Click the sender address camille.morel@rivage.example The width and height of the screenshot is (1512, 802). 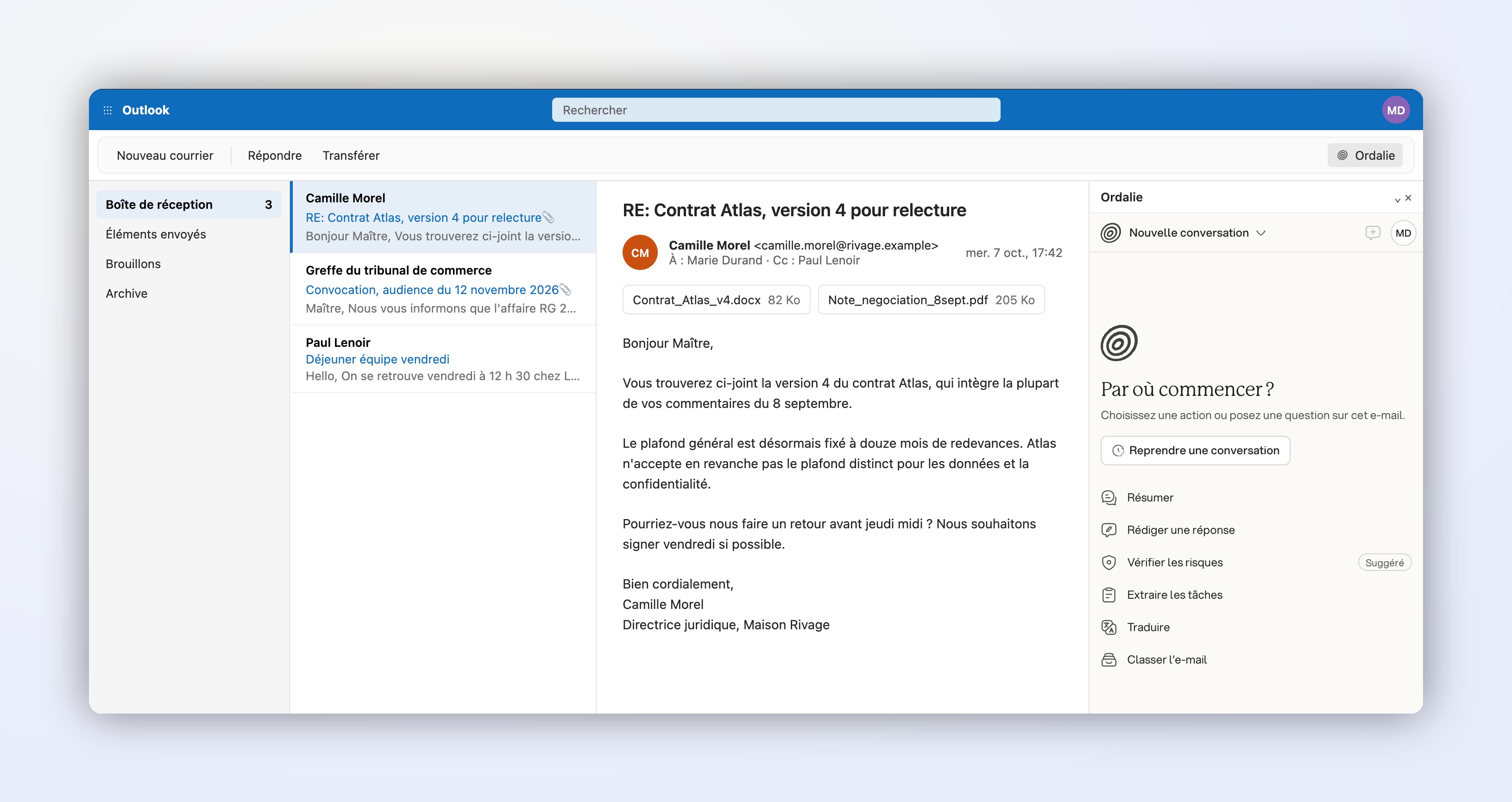click(846, 245)
